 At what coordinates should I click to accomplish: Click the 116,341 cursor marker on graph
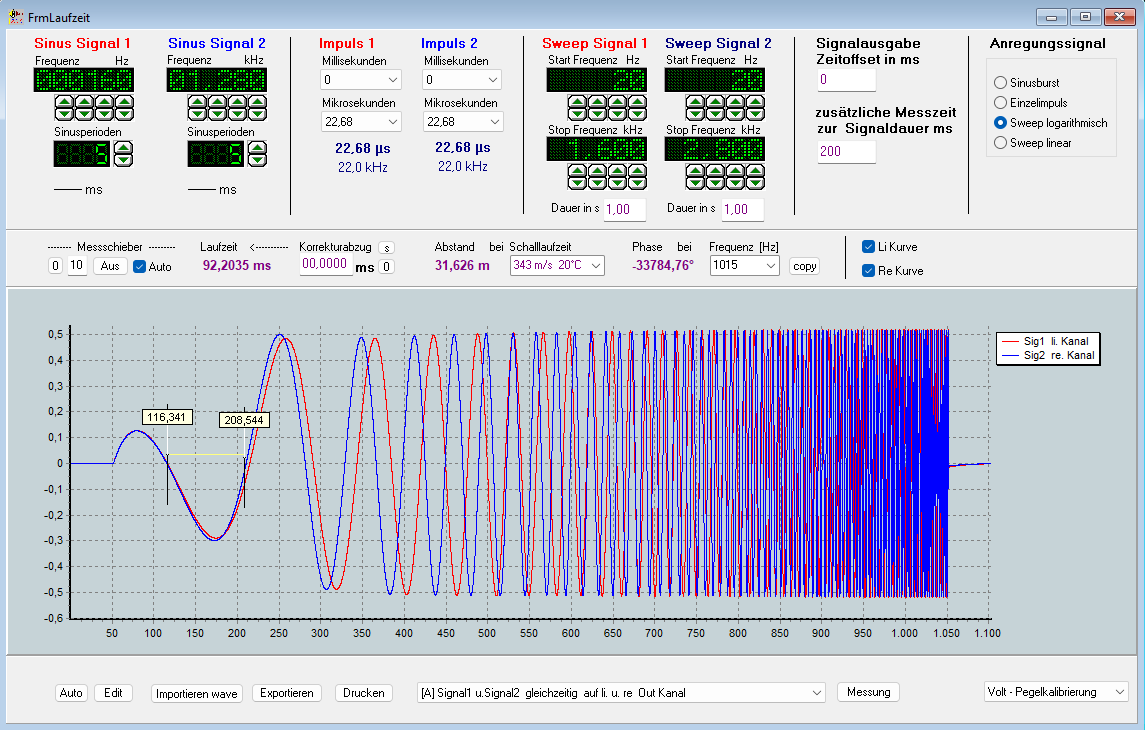point(166,417)
